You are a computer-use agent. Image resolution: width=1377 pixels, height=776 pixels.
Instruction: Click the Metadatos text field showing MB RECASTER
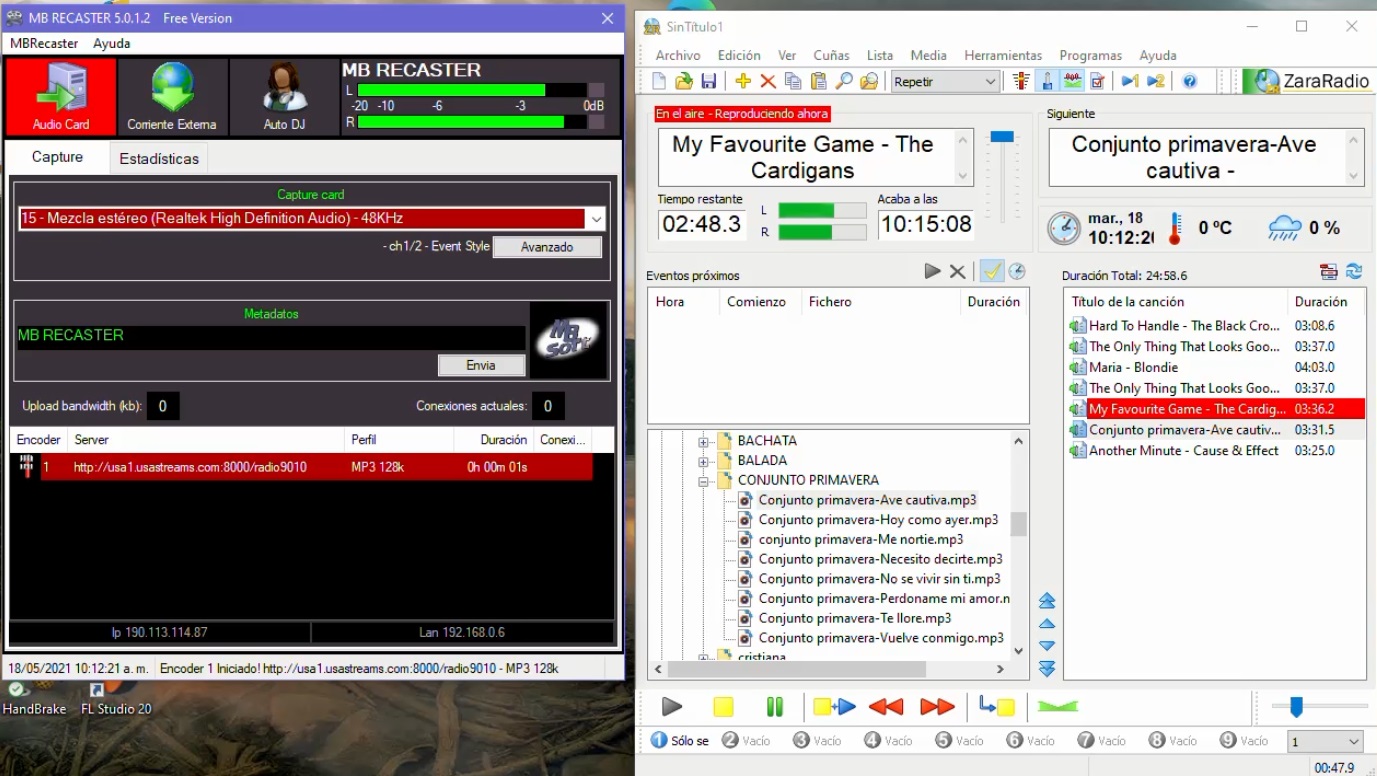(x=271, y=336)
